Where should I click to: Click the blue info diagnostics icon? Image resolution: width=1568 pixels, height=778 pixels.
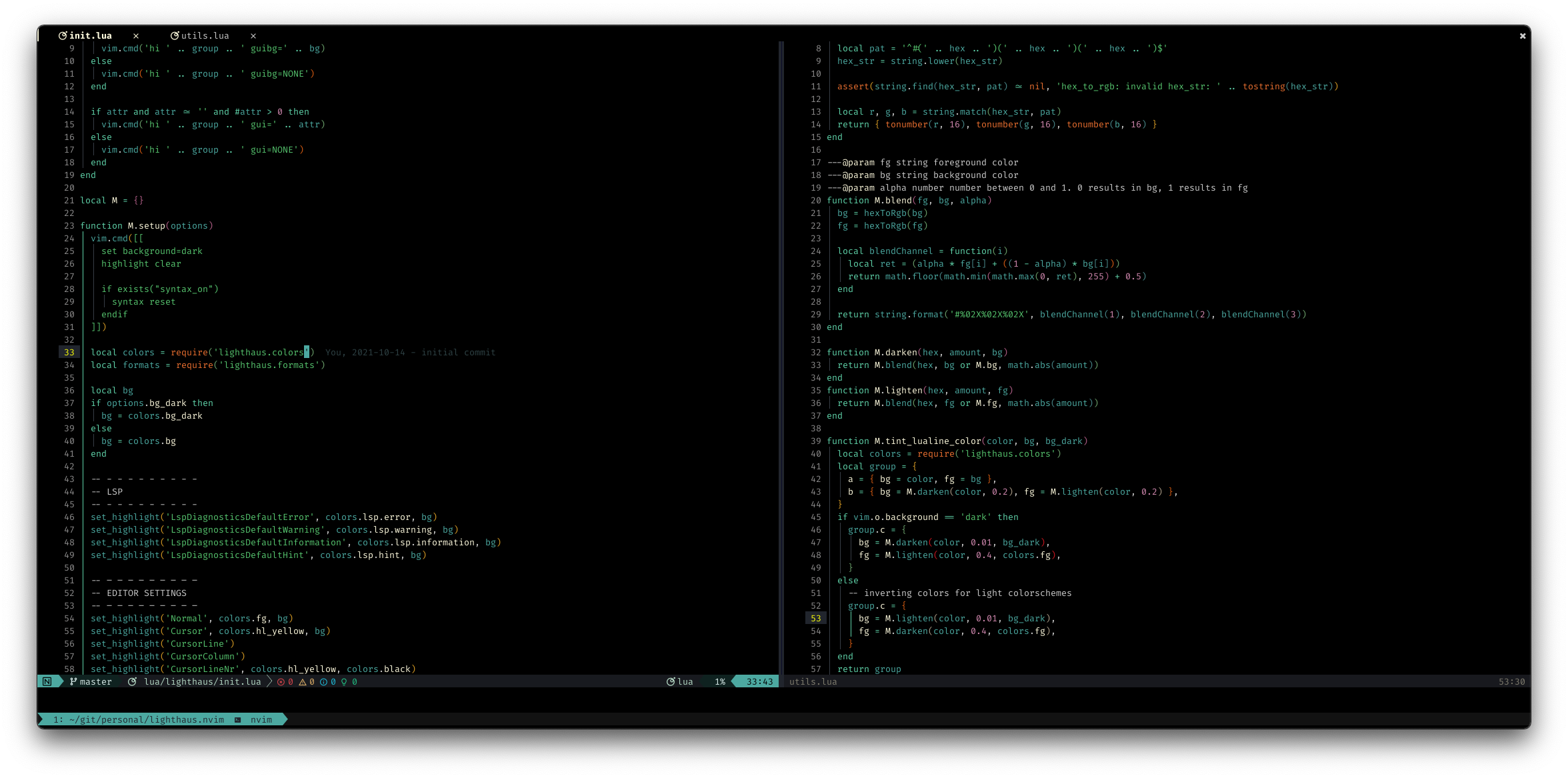(x=323, y=681)
